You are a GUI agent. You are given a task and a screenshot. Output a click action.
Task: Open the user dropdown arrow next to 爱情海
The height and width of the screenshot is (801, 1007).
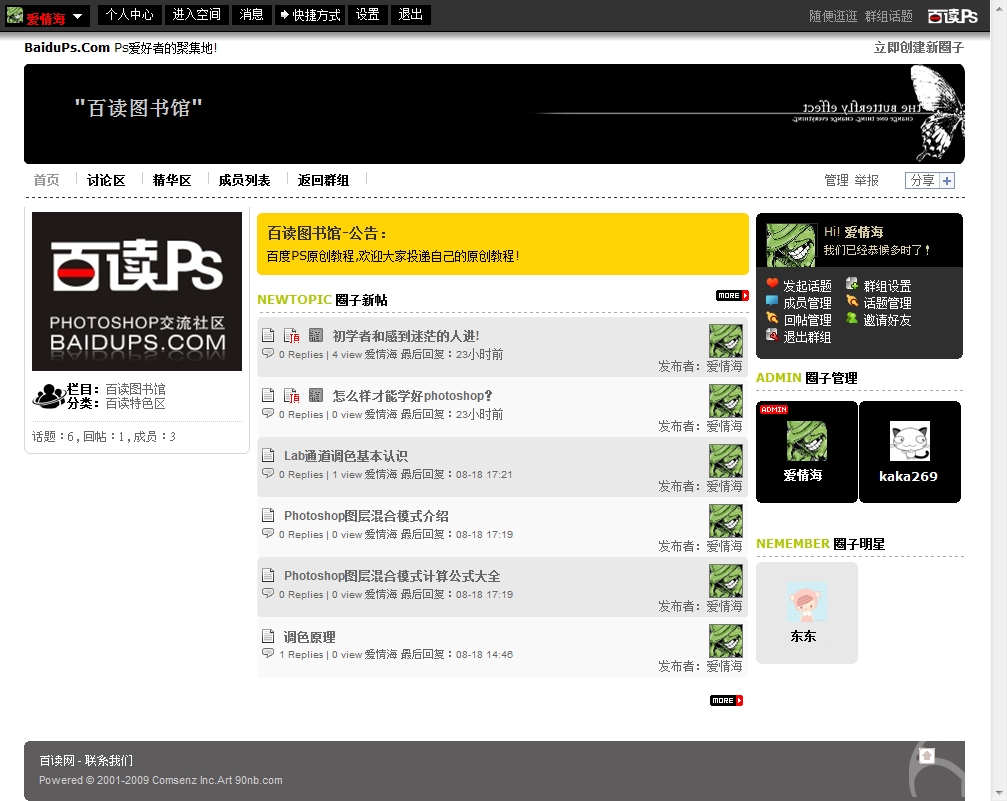tap(78, 16)
